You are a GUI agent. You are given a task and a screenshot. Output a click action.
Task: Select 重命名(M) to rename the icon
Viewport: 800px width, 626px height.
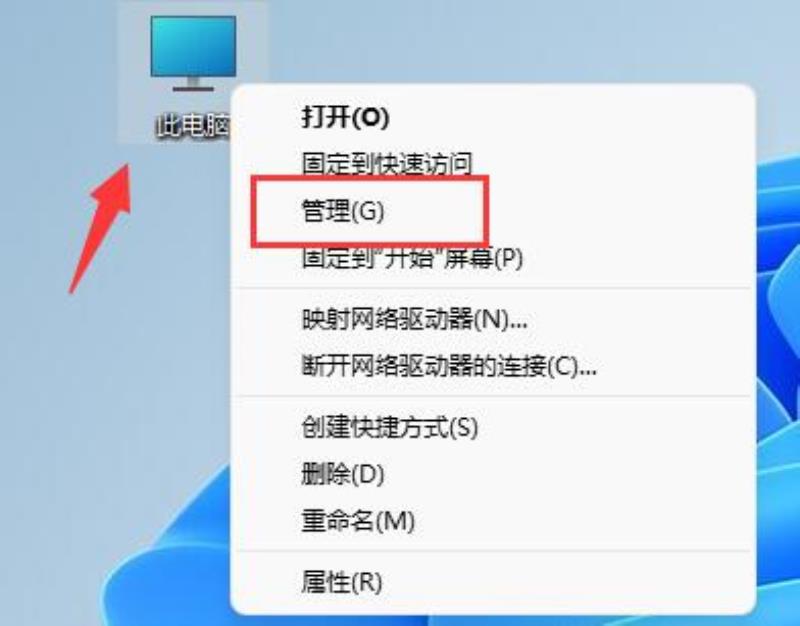358,521
